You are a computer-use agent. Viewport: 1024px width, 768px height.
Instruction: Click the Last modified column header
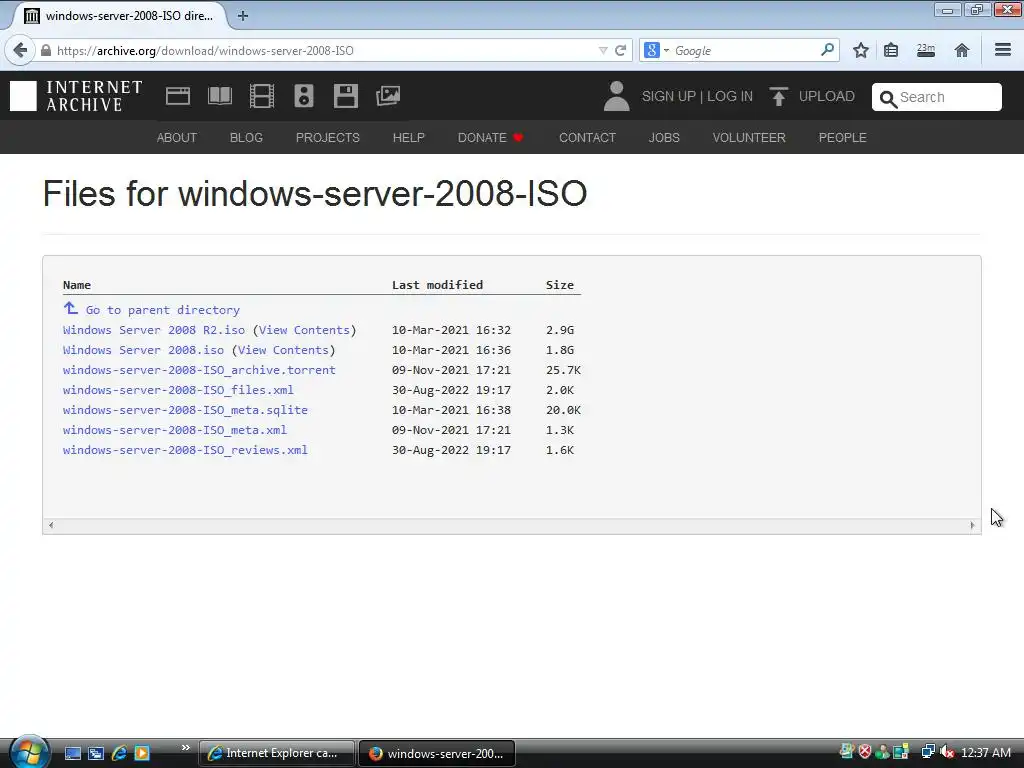(438, 285)
